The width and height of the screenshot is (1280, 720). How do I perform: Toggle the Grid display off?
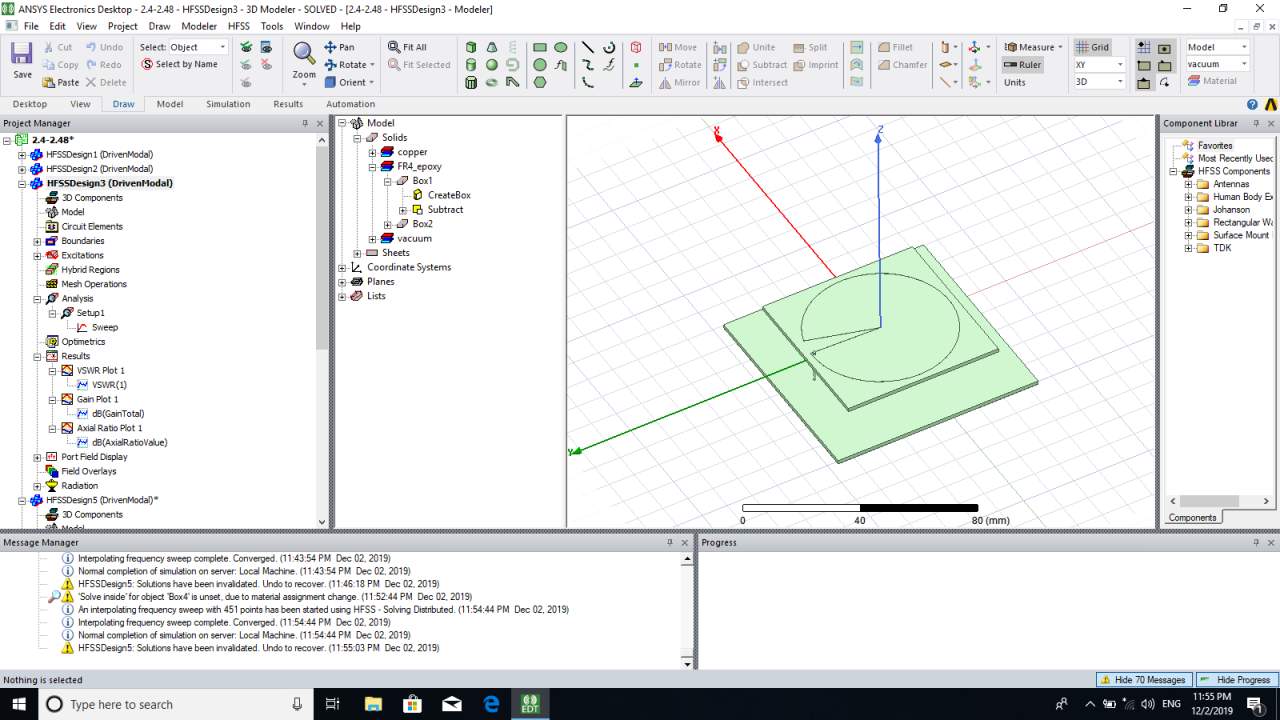[1092, 47]
